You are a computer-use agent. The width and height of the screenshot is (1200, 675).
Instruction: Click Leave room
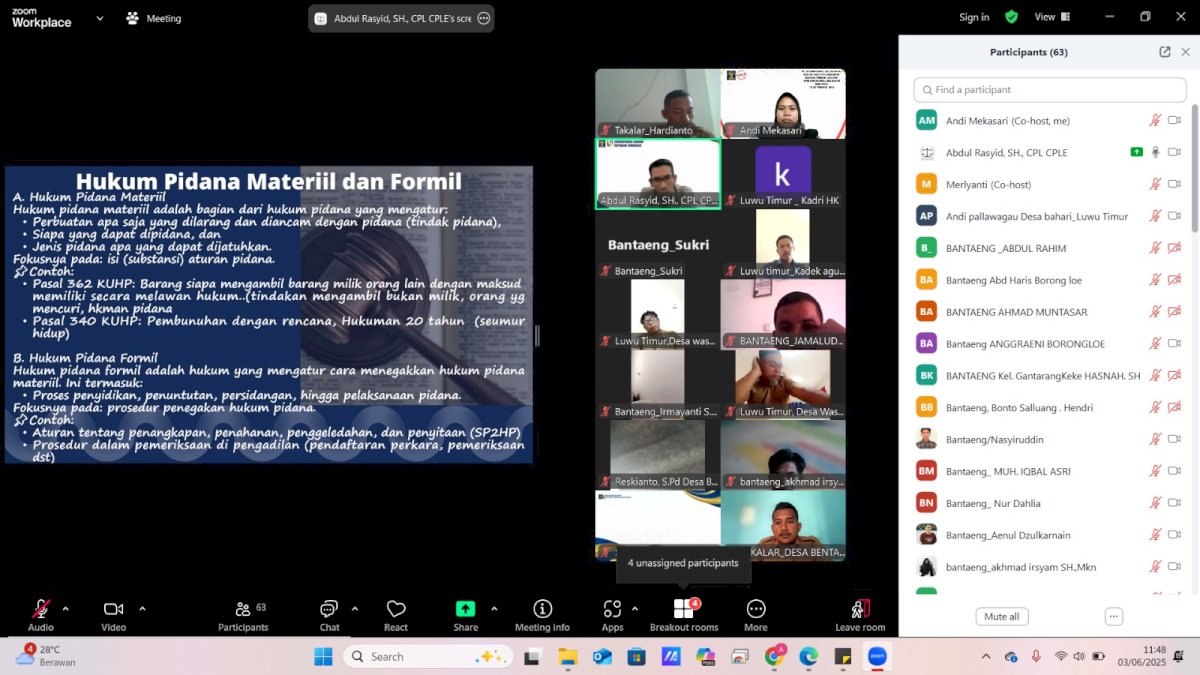click(860, 612)
